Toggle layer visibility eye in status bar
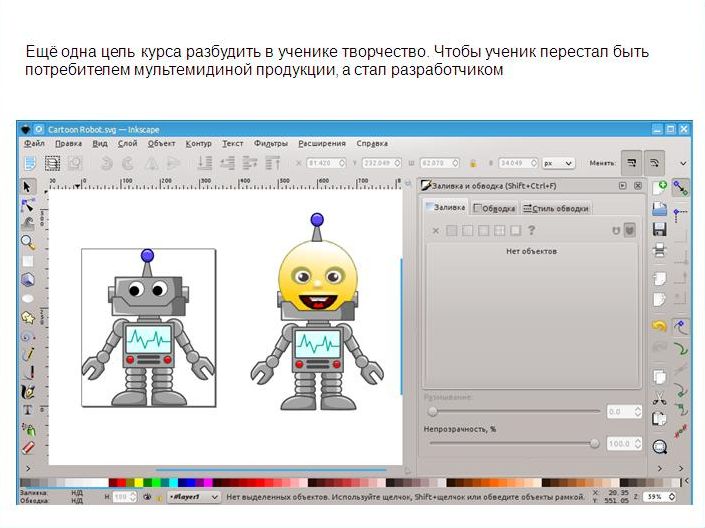This screenshot has width=705, height=528. (147, 497)
